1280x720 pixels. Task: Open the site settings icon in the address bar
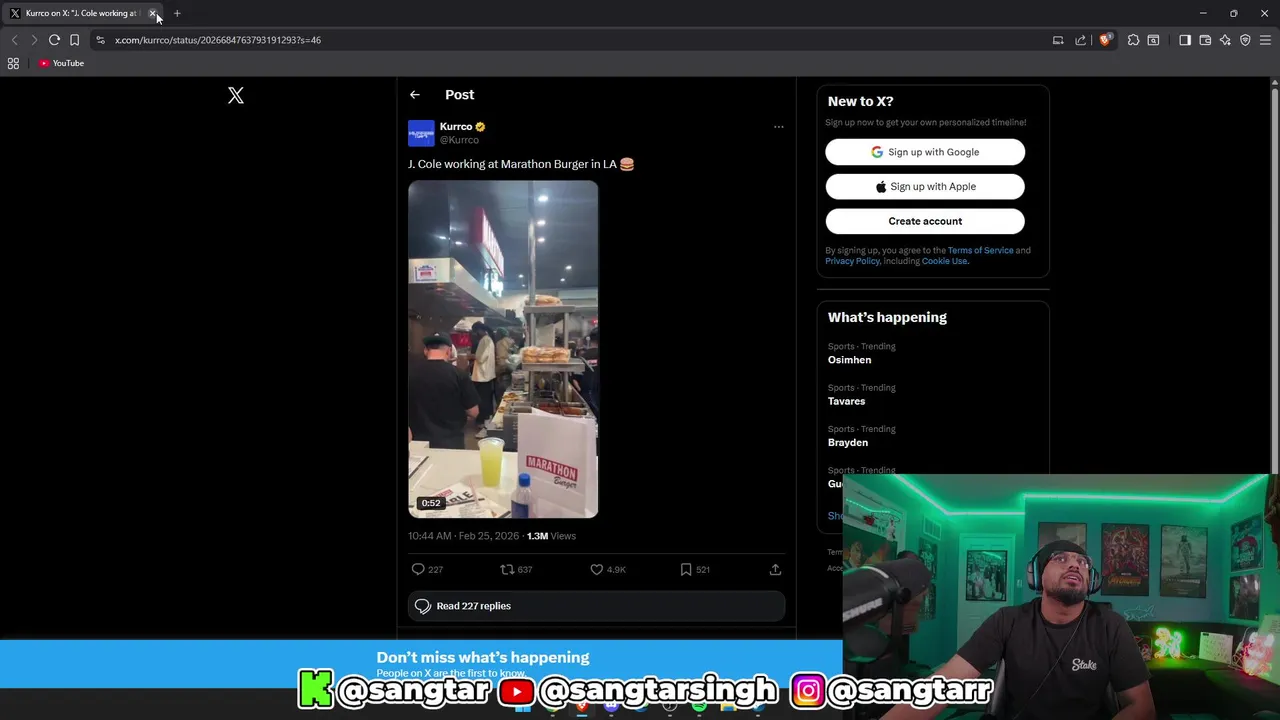100,40
